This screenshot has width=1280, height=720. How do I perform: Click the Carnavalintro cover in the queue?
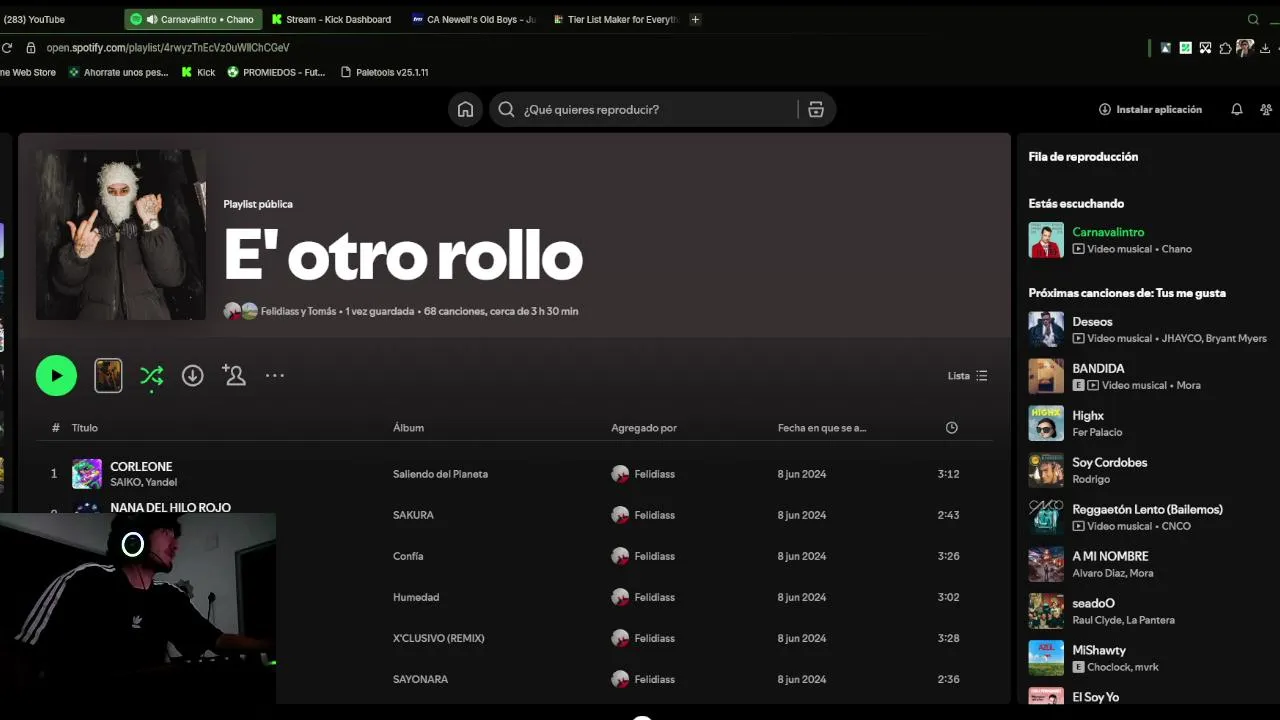[1046, 240]
